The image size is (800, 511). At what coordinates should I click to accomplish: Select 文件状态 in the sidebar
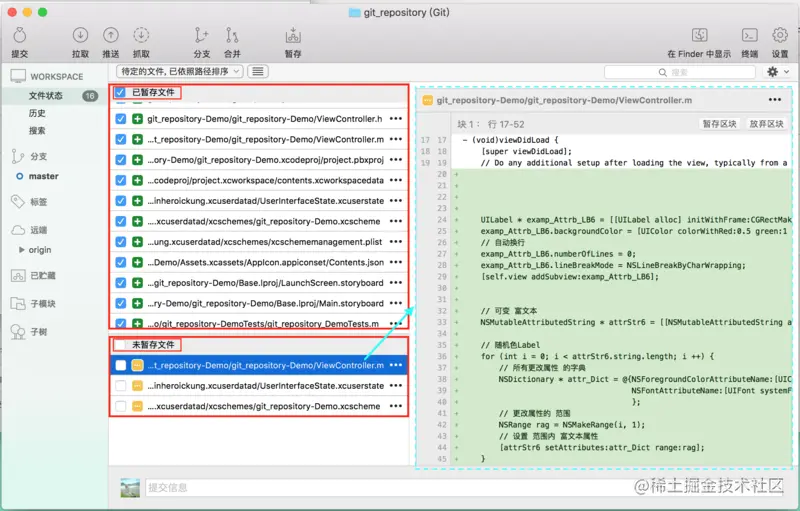[45, 95]
